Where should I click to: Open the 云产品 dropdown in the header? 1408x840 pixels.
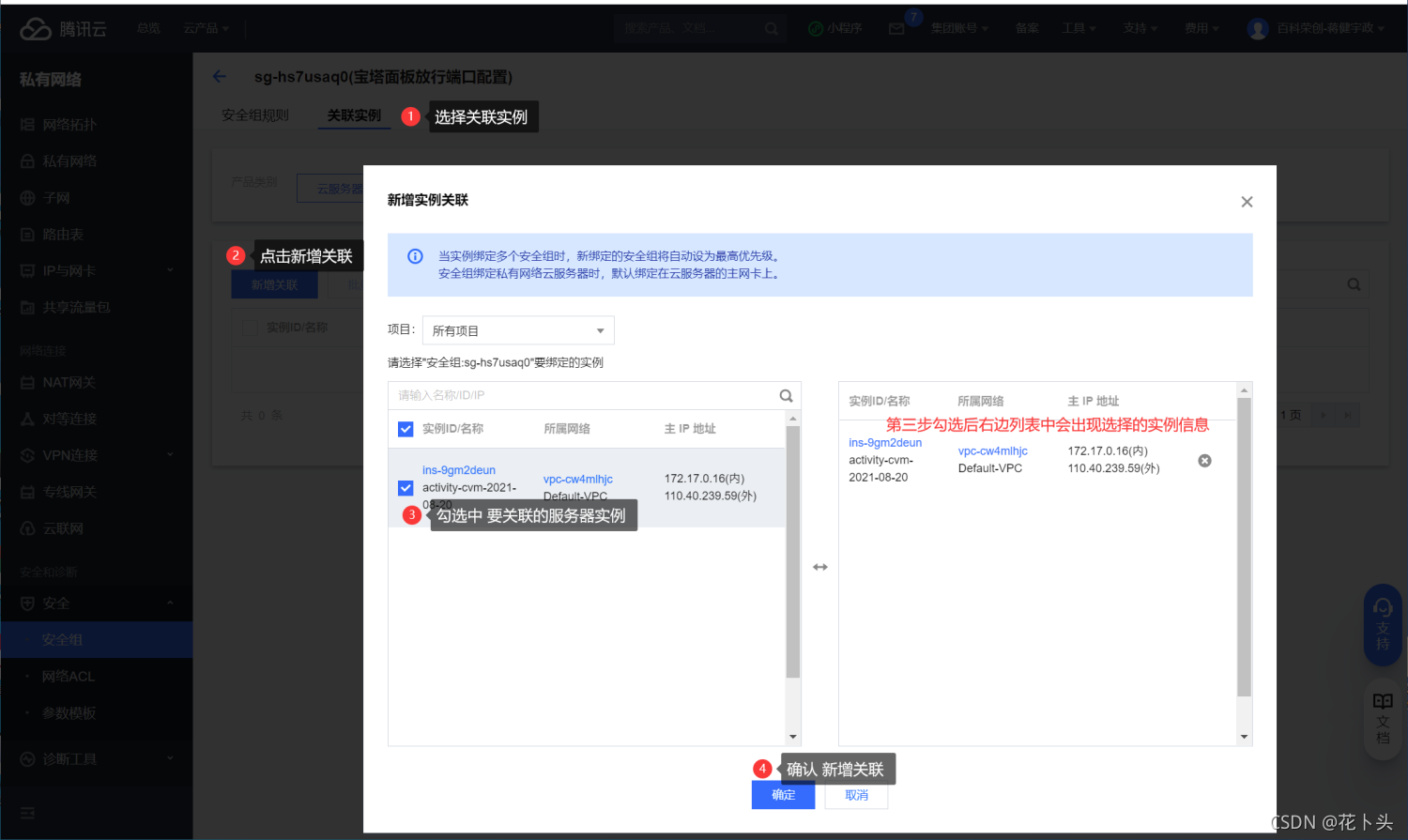[206, 28]
